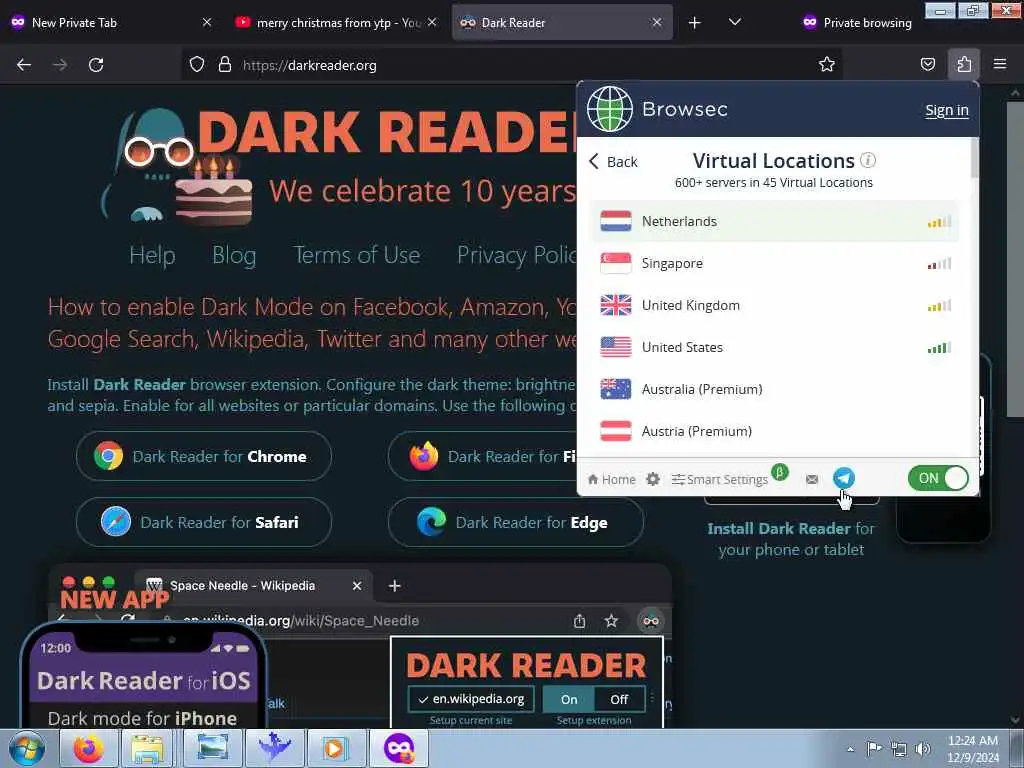Click the Dark Reader mascot logo
The image size is (1024, 768).
click(x=176, y=167)
